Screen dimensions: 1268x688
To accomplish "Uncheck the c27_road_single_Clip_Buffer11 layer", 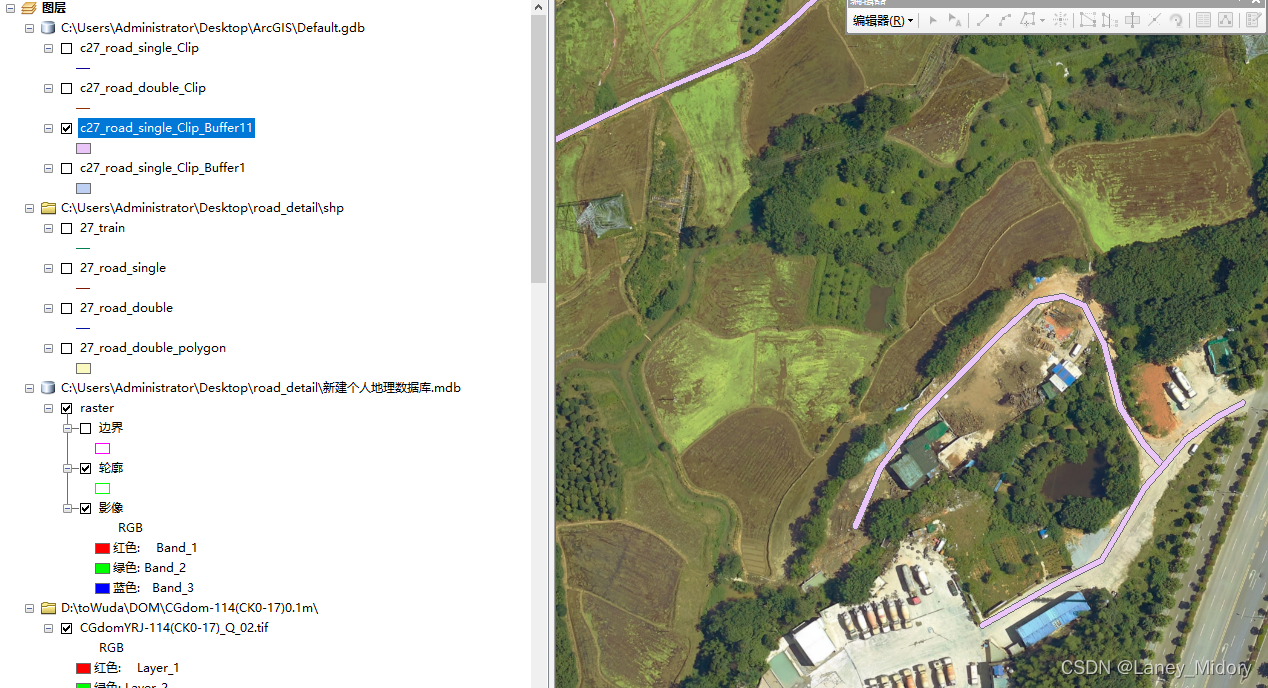I will pos(67,128).
